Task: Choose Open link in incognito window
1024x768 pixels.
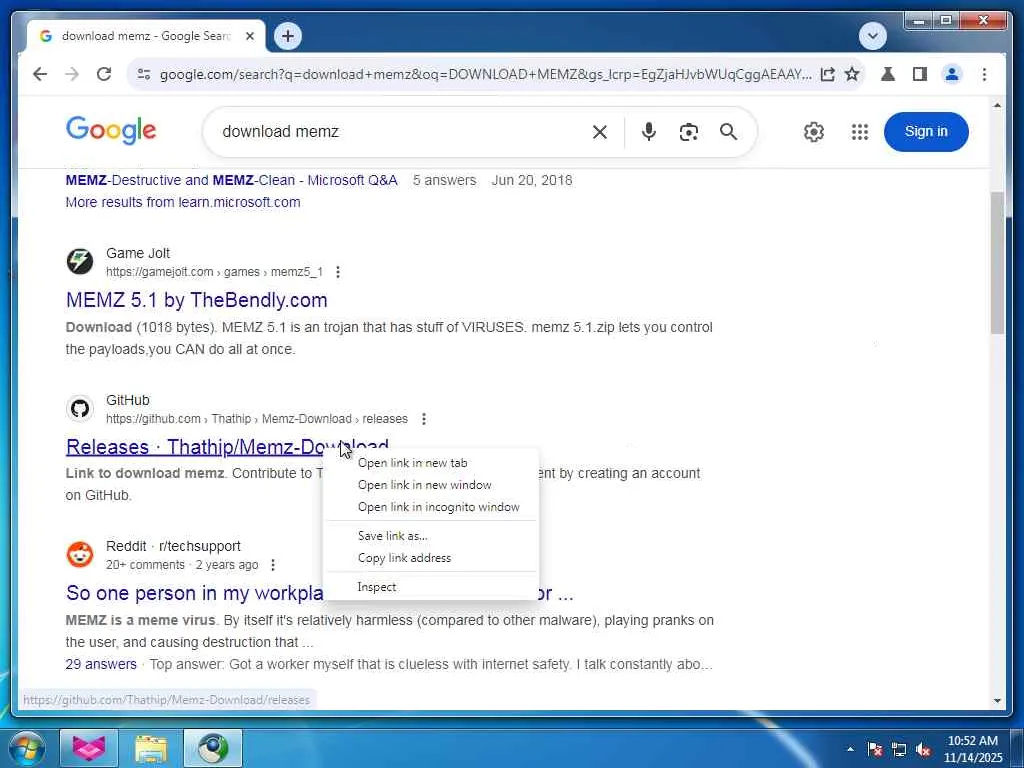Action: click(430, 507)
